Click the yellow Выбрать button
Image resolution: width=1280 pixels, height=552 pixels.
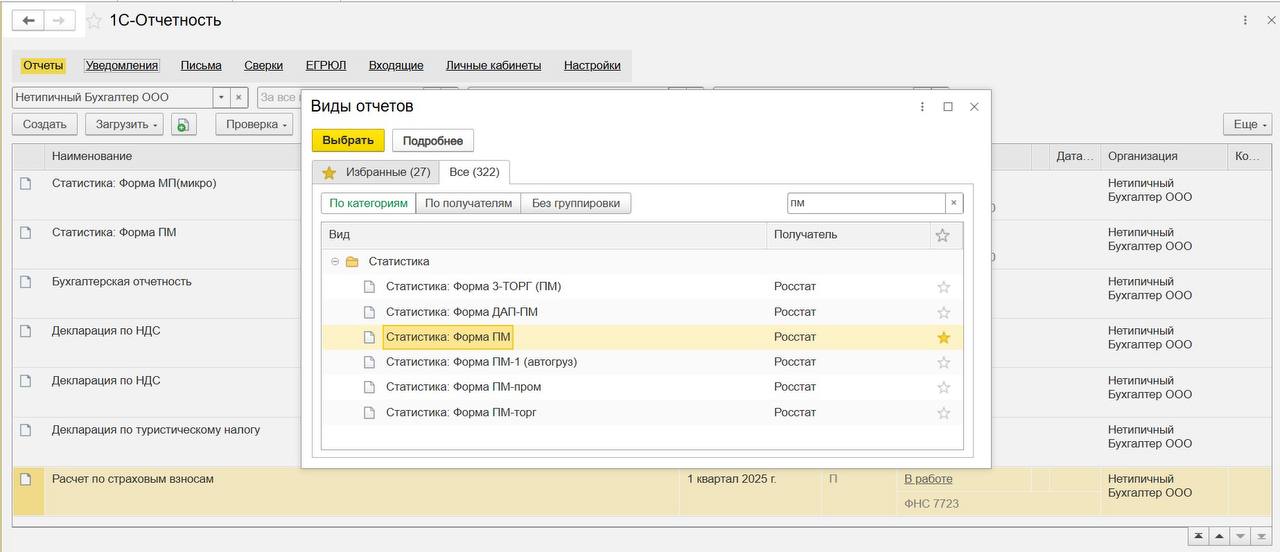point(348,140)
